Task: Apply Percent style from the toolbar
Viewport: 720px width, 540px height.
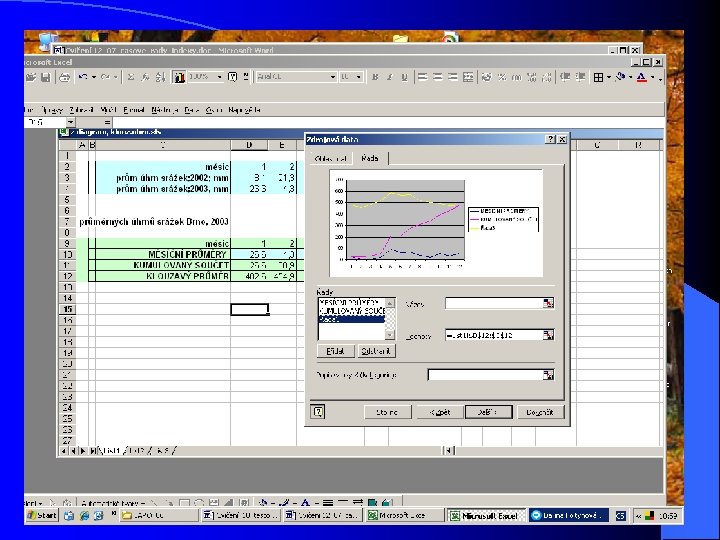Action: [502, 77]
